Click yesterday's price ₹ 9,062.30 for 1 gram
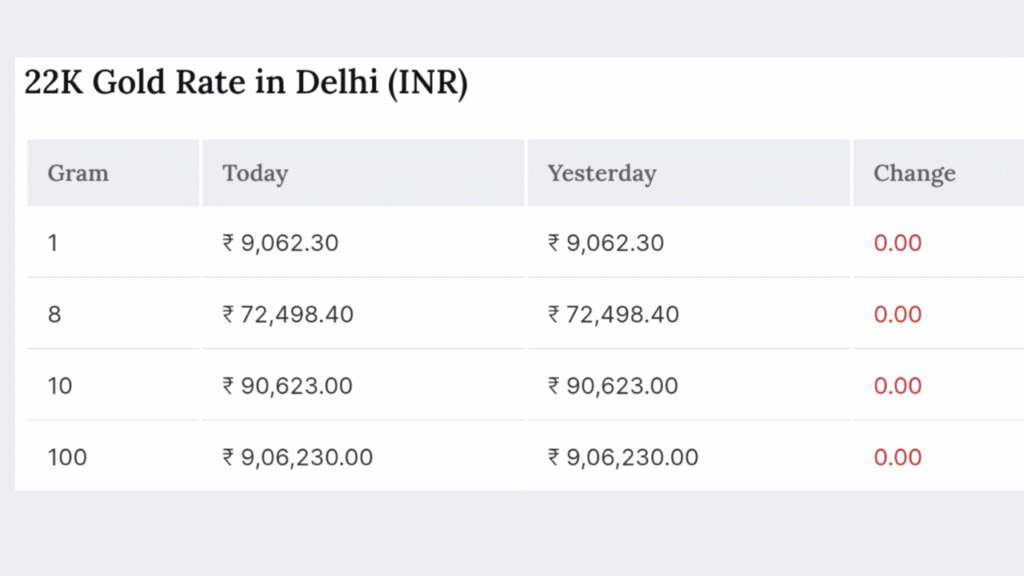Screen dimensions: 1024x576 click(x=605, y=243)
